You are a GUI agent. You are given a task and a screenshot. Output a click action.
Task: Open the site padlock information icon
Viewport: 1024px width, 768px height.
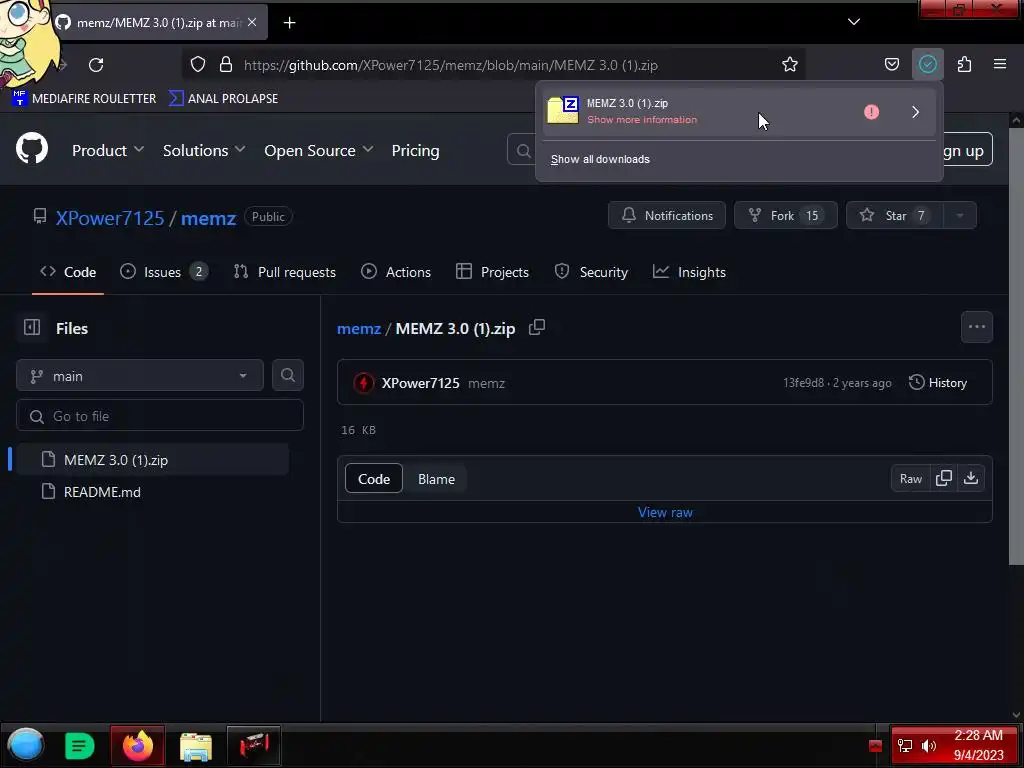[226, 65]
